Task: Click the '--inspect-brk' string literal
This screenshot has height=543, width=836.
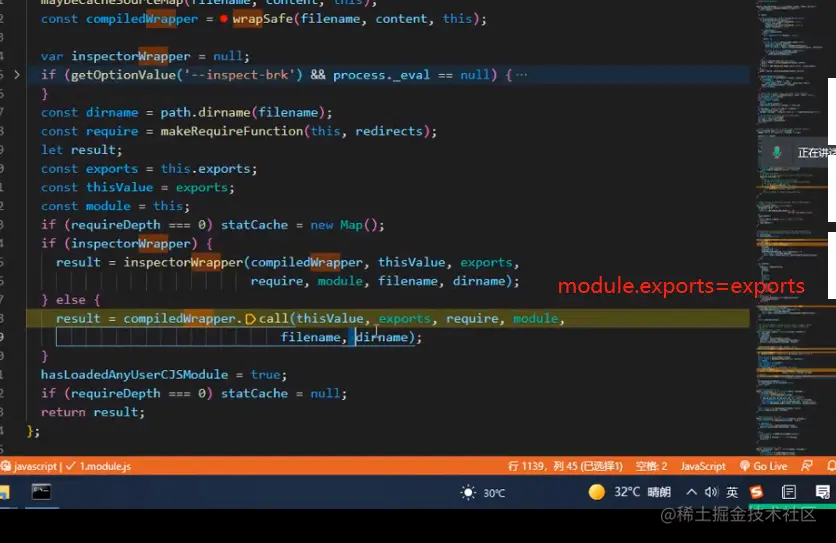Action: [237, 75]
